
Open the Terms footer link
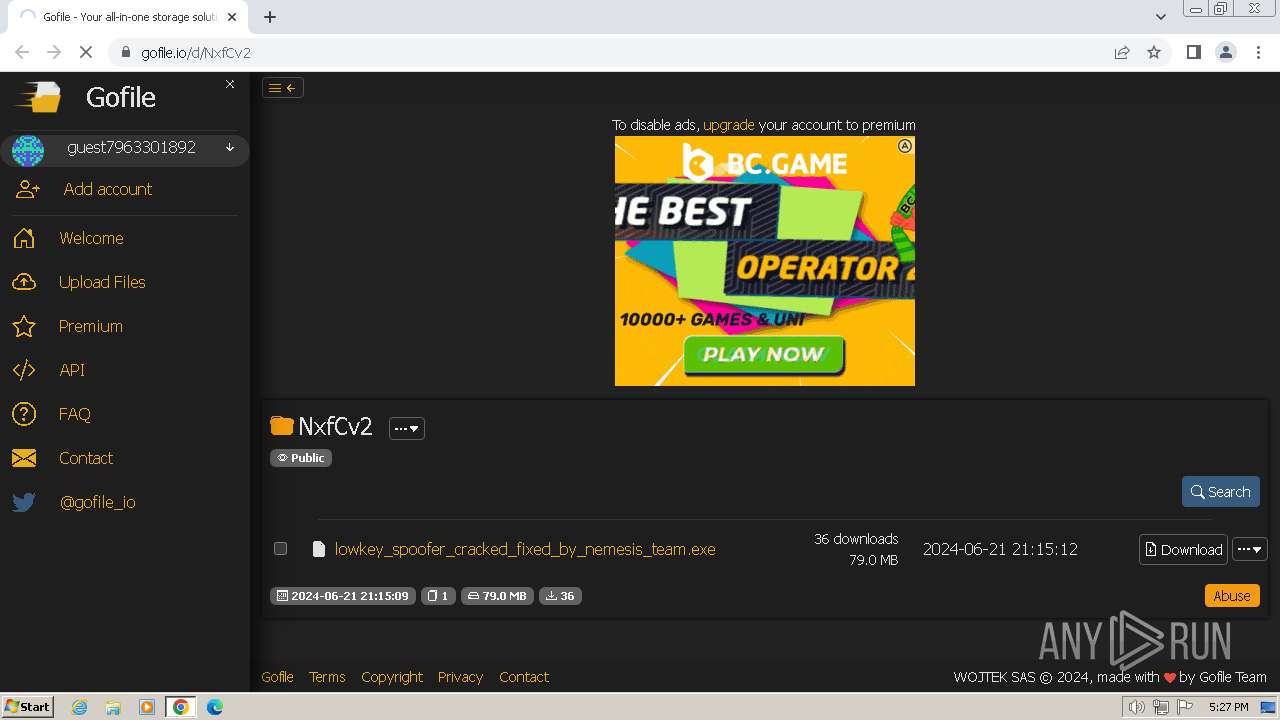pos(327,677)
